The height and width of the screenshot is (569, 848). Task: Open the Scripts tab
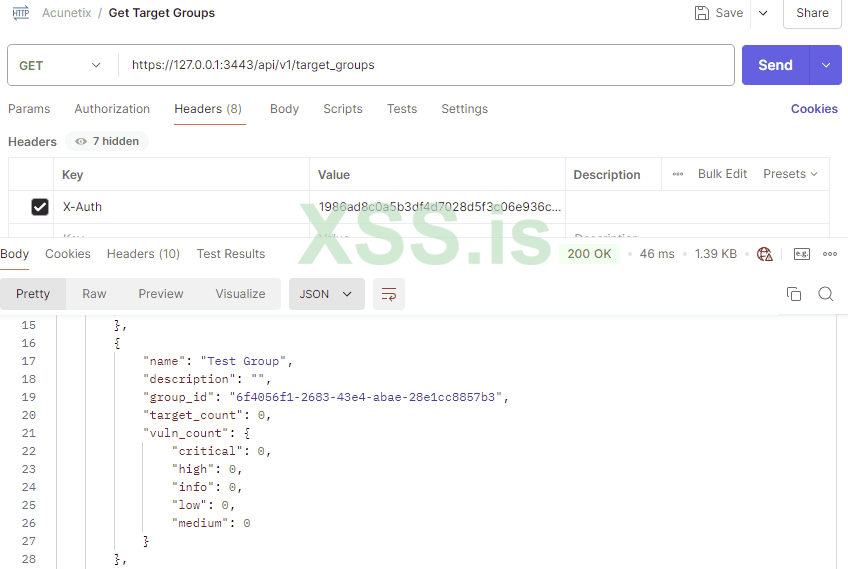click(343, 109)
